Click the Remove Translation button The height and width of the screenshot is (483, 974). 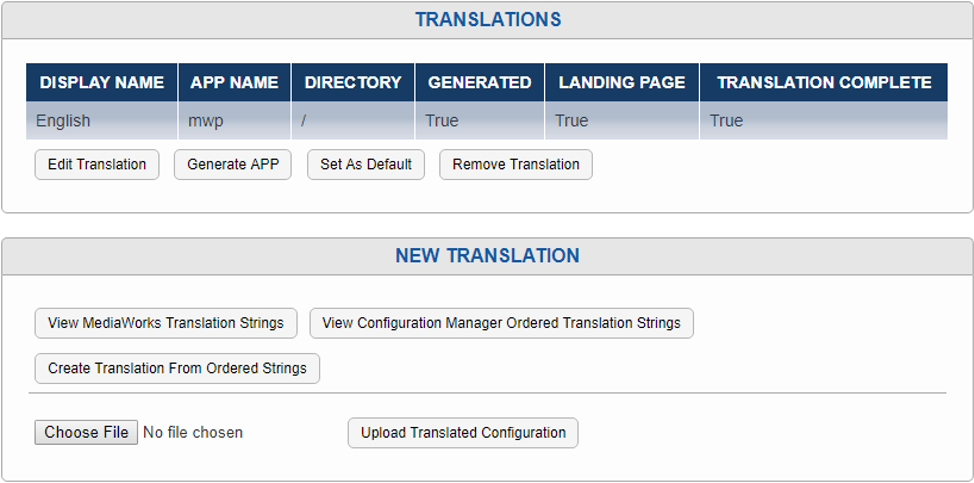516,165
